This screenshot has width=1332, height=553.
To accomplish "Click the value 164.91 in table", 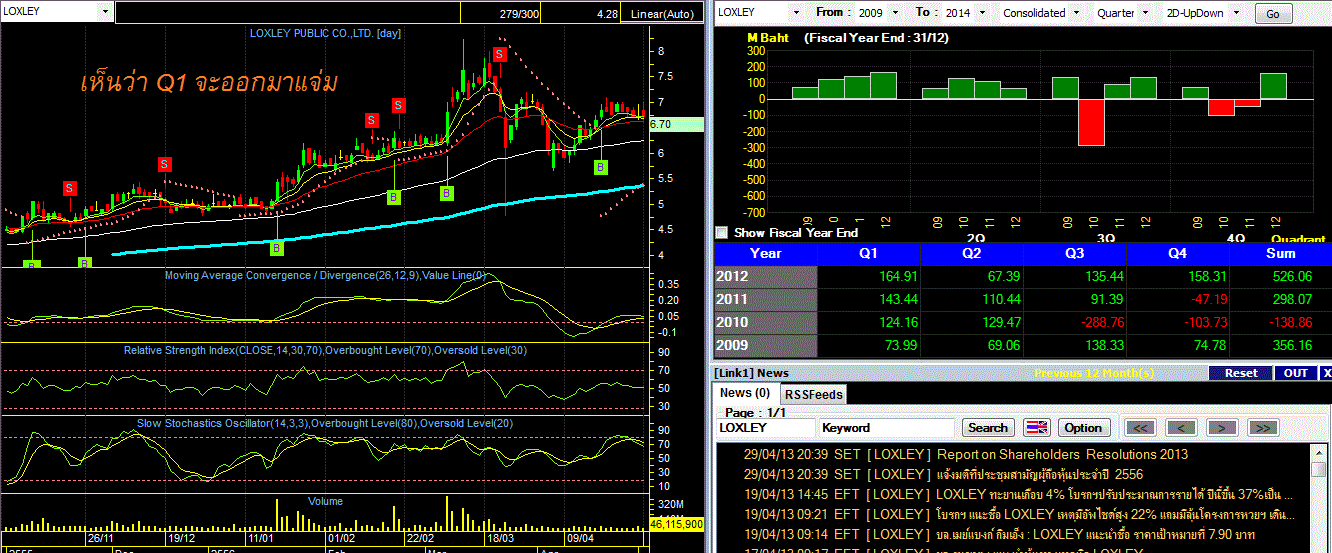I will [x=897, y=276].
